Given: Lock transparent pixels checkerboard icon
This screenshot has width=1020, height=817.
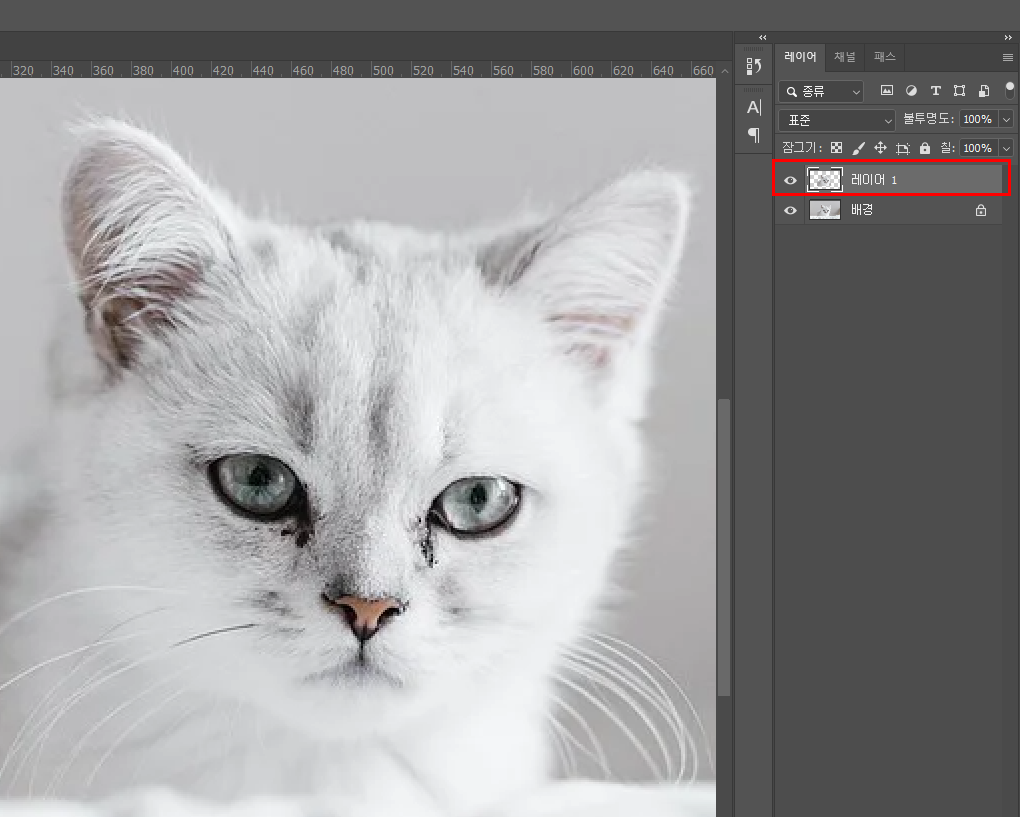Looking at the screenshot, I should click(x=837, y=148).
